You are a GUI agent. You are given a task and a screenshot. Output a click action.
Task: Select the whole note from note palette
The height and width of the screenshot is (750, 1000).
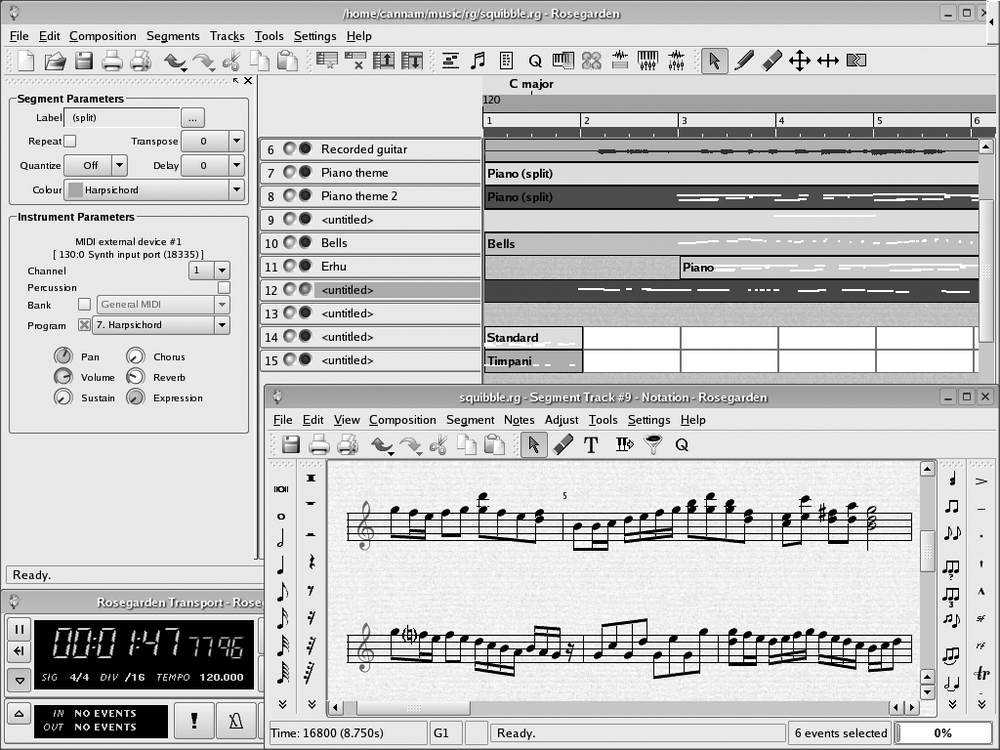tap(281, 516)
